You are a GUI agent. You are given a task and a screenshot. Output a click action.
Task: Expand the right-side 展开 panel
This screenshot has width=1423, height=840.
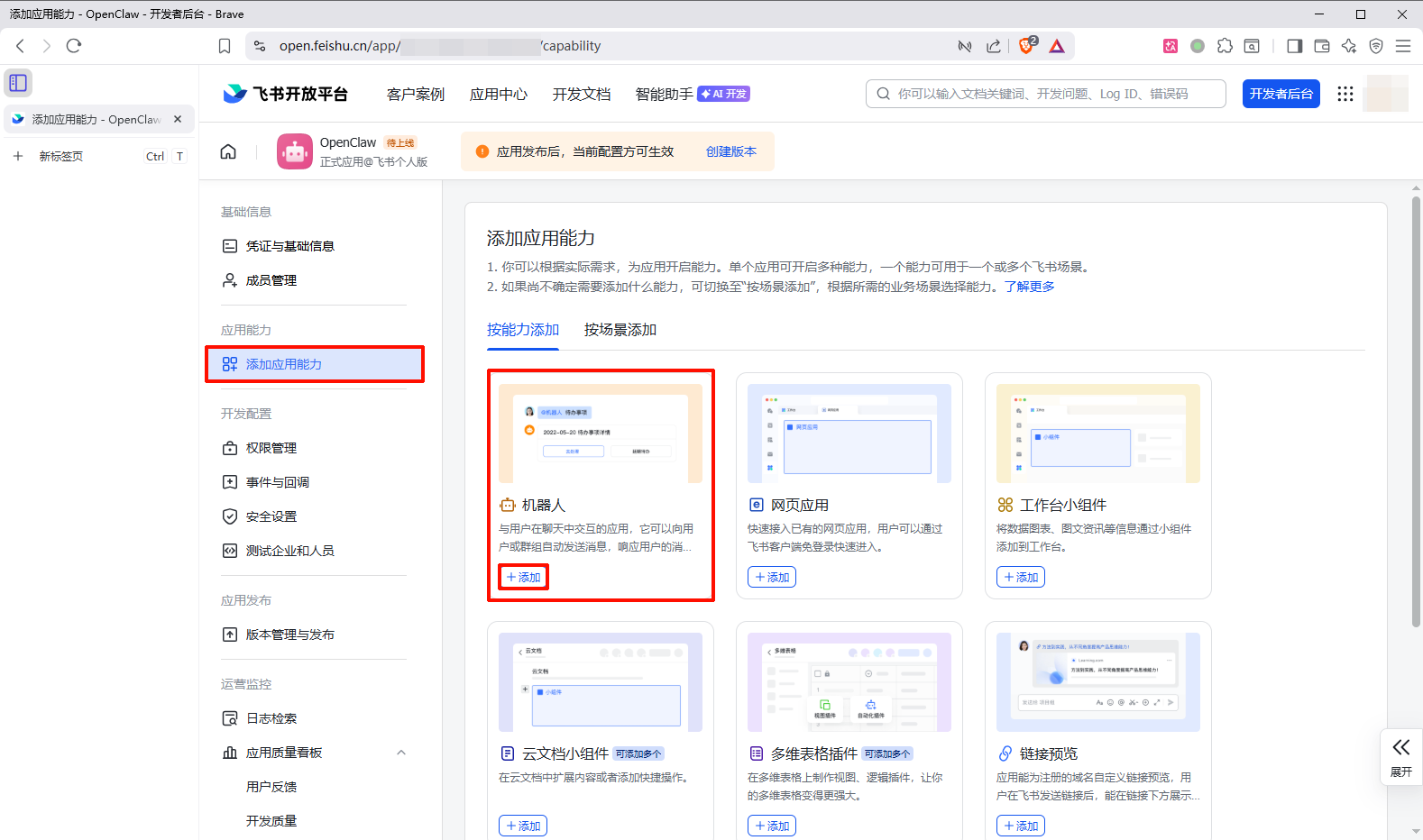1400,757
